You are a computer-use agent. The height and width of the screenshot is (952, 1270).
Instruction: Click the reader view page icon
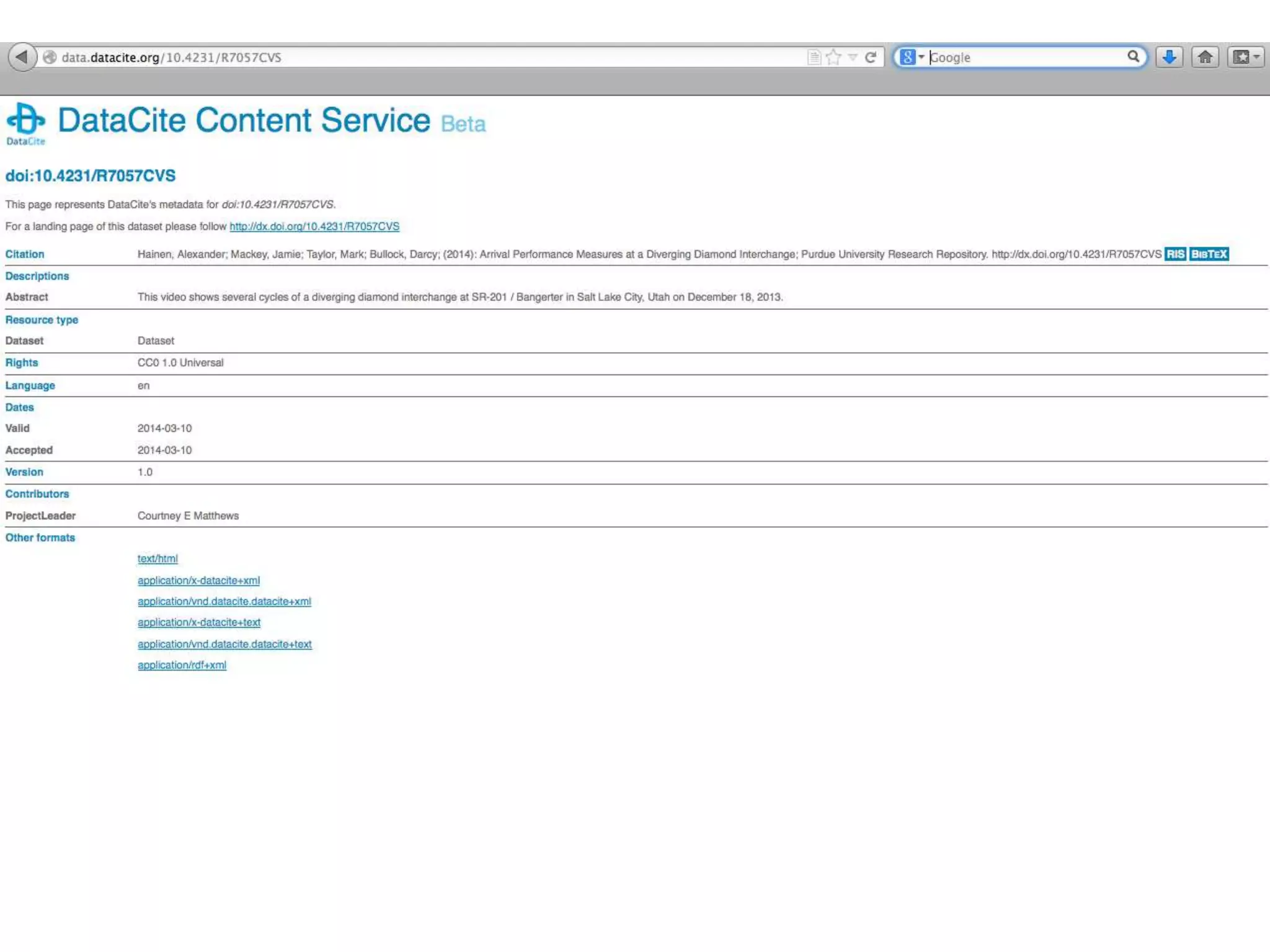(814, 58)
